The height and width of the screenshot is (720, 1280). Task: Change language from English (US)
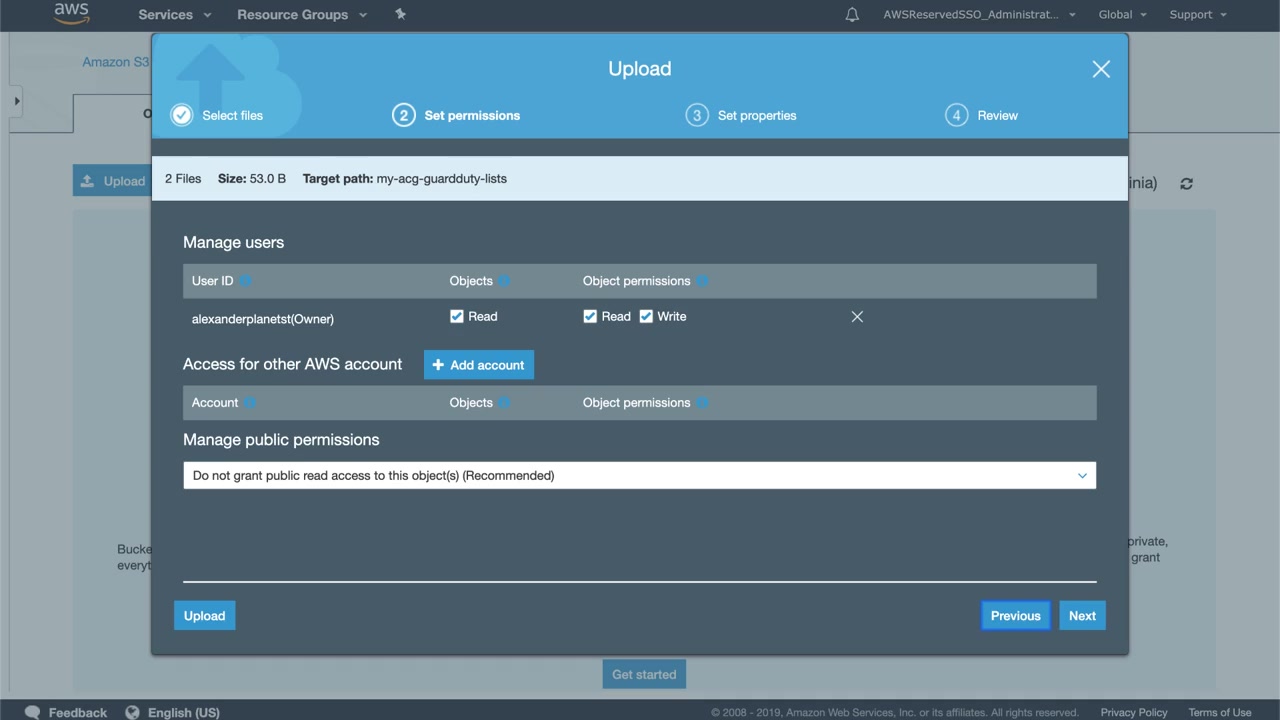coord(173,712)
